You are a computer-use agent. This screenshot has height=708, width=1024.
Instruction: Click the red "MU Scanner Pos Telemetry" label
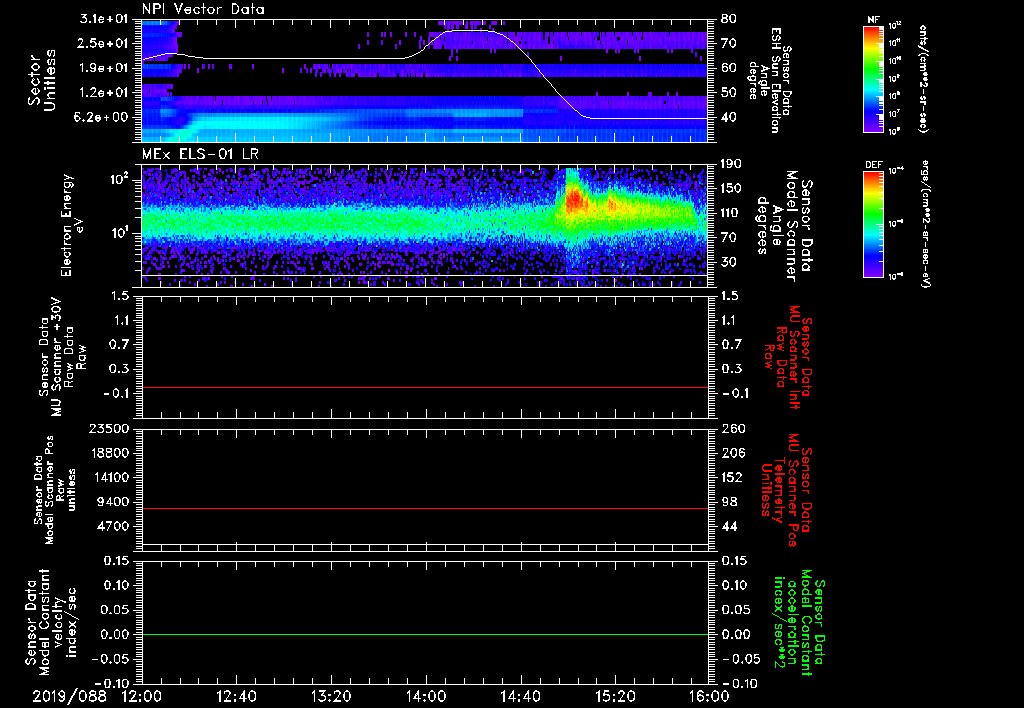click(x=786, y=490)
